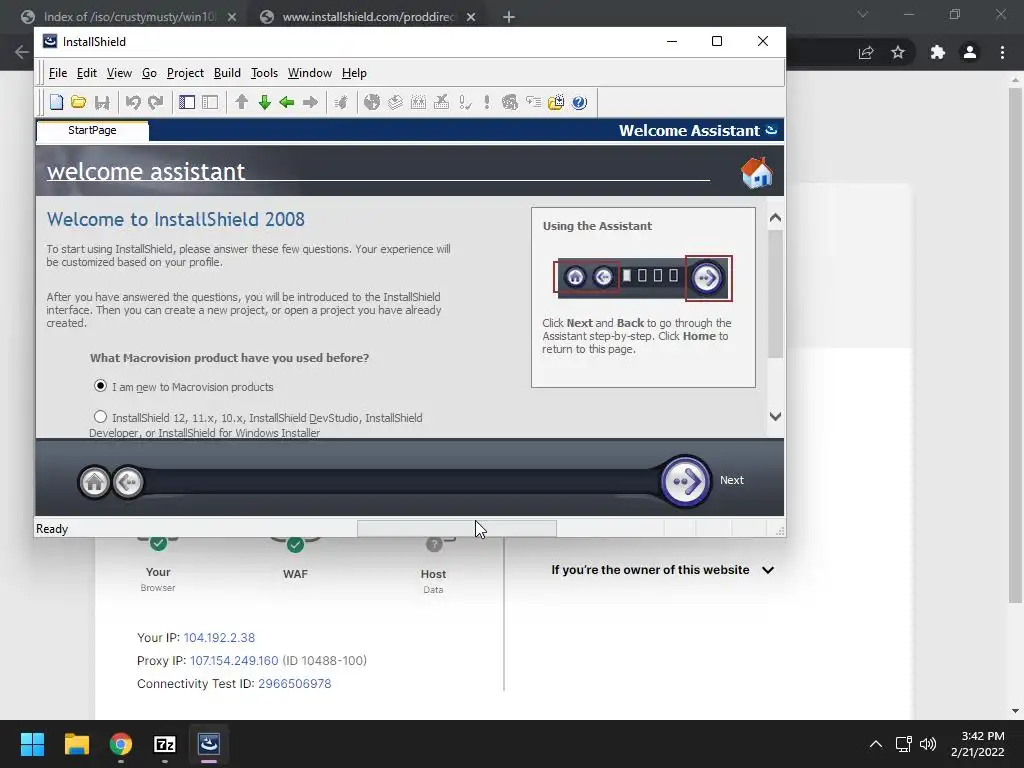Open File Explorer from taskbar
Image resolution: width=1024 pixels, height=768 pixels.
click(76, 744)
